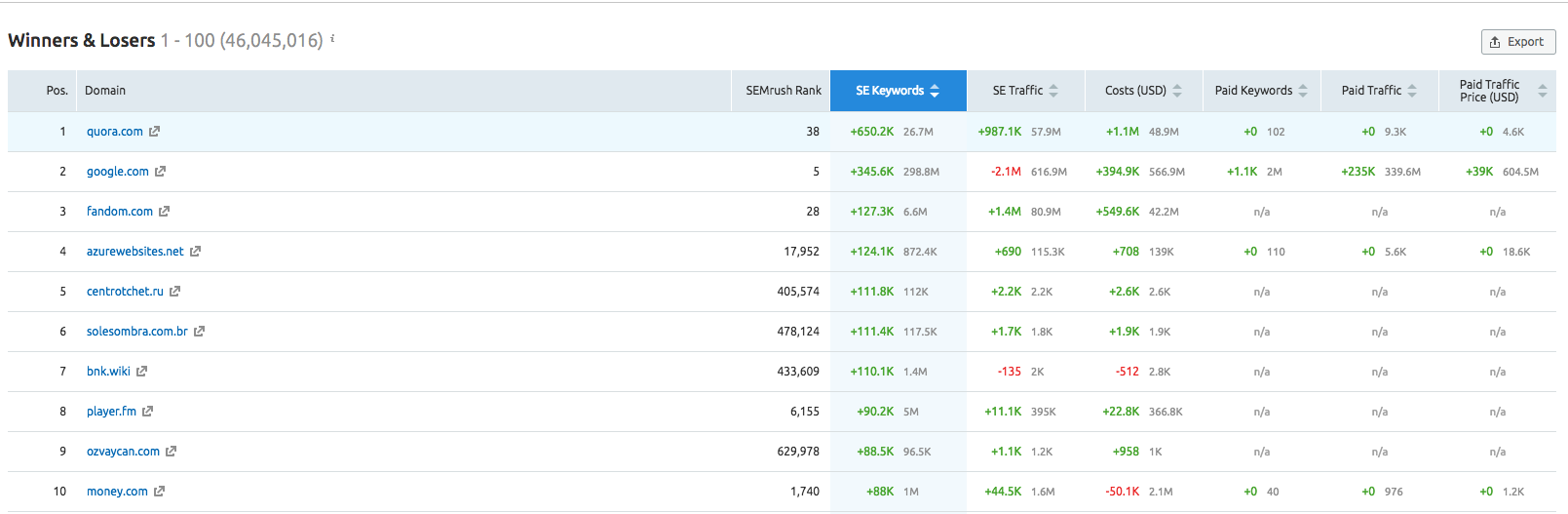Sort table by Costs (USD)
Image resolution: width=1568 pixels, height=514 pixels.
click(1142, 91)
